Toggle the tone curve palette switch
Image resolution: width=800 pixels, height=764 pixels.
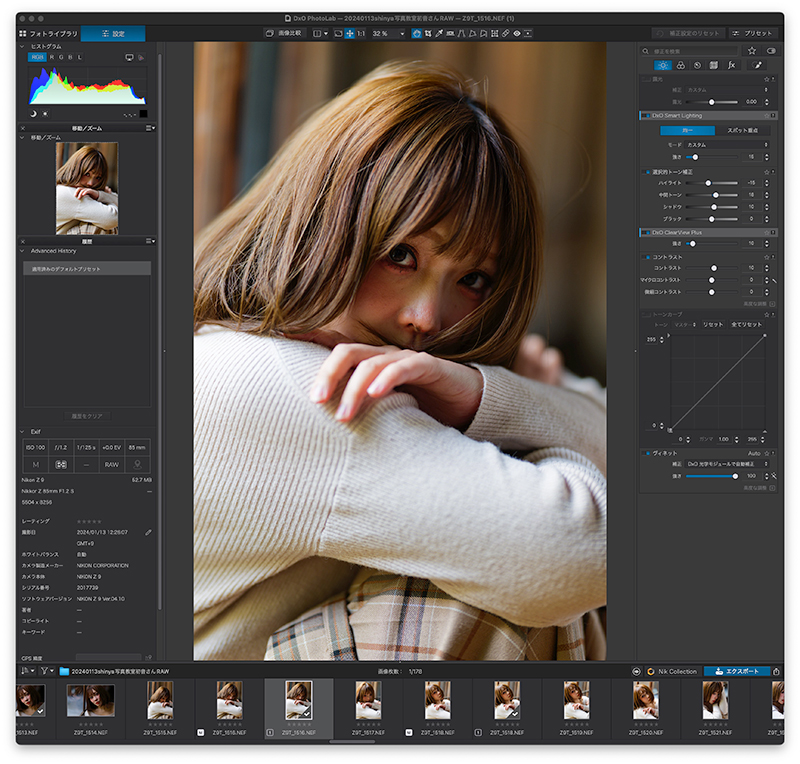pyautogui.click(x=647, y=314)
